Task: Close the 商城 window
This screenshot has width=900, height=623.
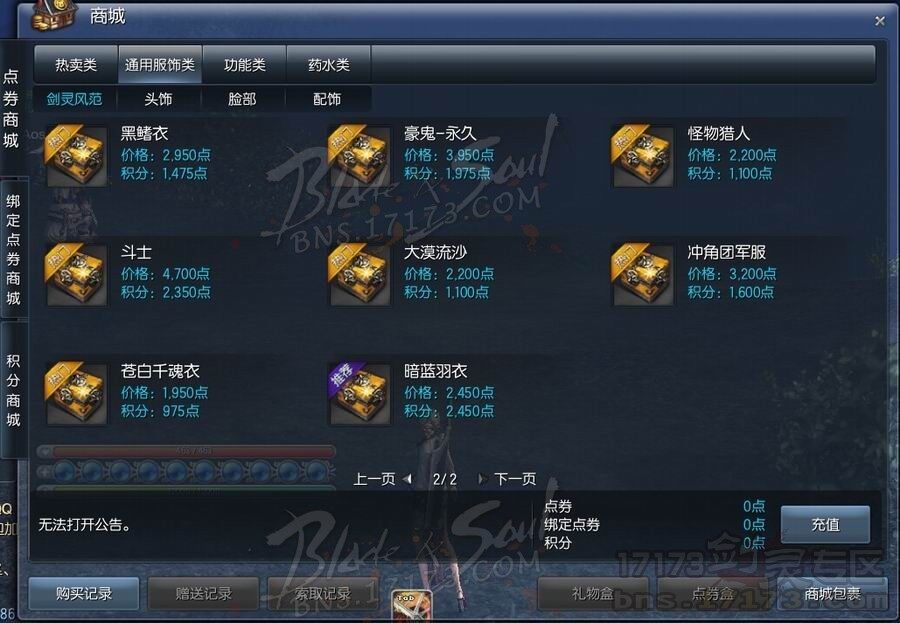Action: (880, 21)
